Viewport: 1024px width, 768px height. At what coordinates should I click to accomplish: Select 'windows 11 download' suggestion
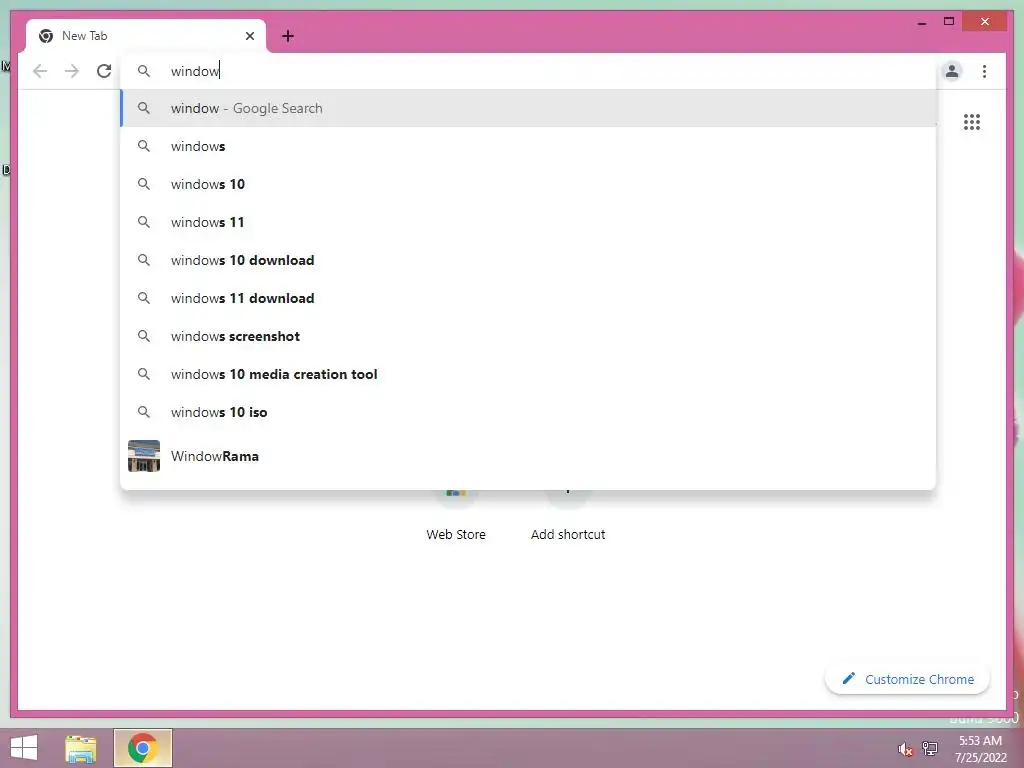[528, 298]
